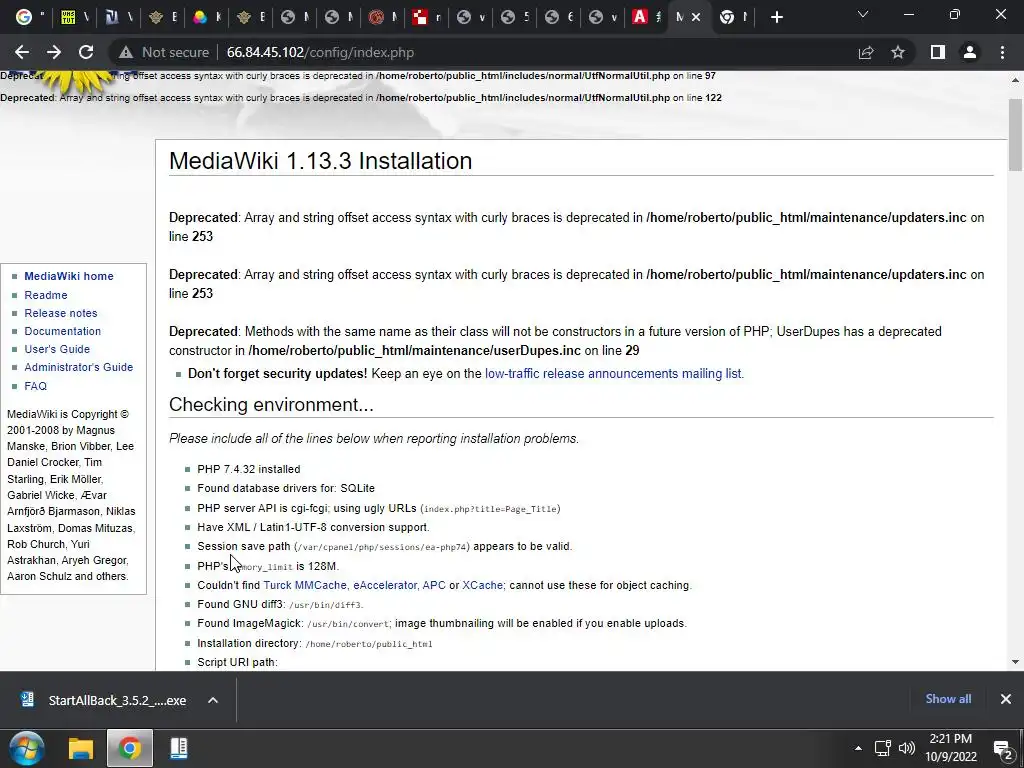Click the Found GNU diff3 line
The width and height of the screenshot is (1024, 768).
(x=280, y=604)
